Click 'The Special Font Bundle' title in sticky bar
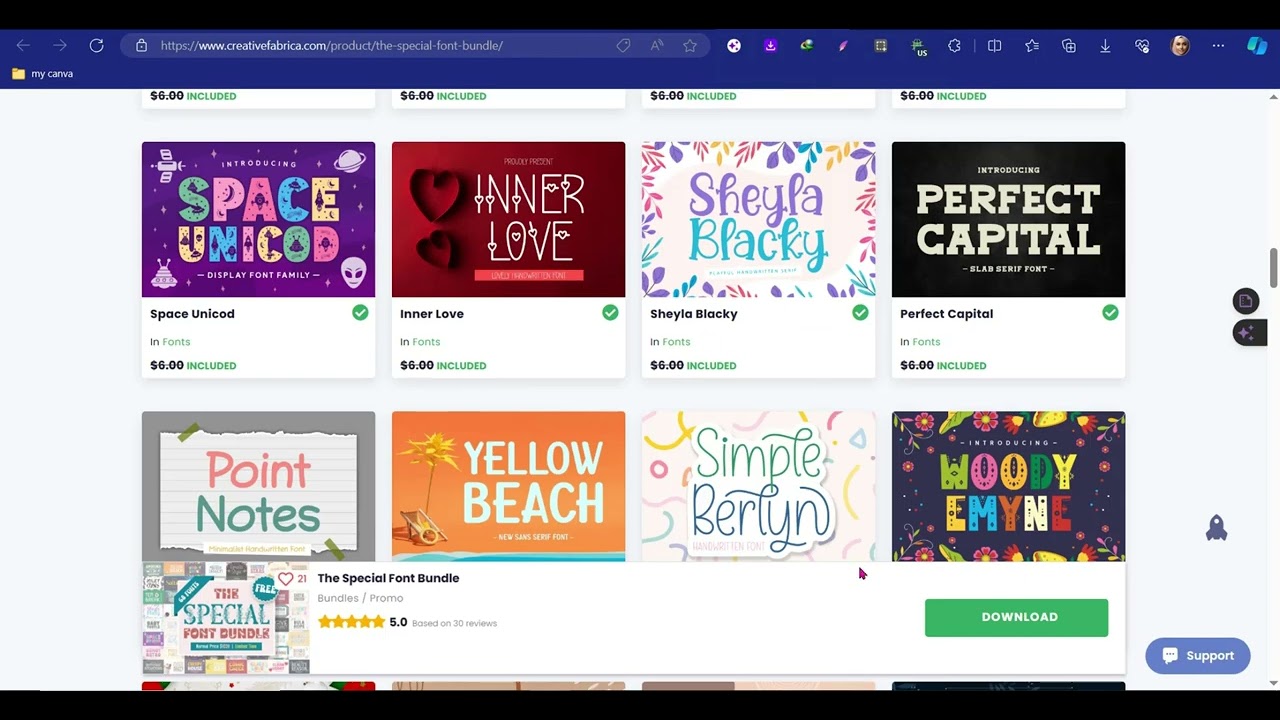Screen dimensions: 1280x720 (388, 578)
